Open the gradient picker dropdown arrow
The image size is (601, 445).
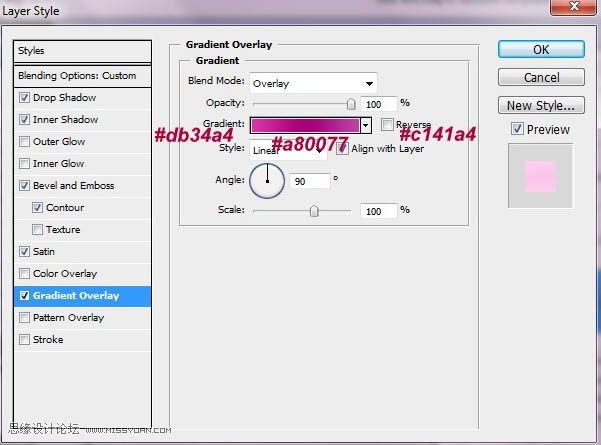pos(366,125)
